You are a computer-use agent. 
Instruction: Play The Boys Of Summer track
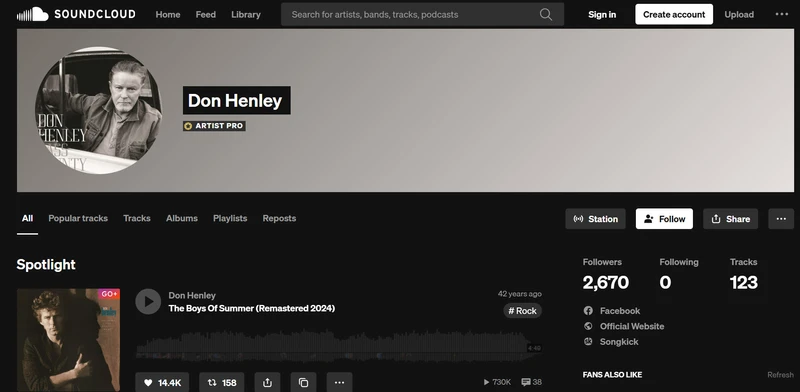(148, 302)
